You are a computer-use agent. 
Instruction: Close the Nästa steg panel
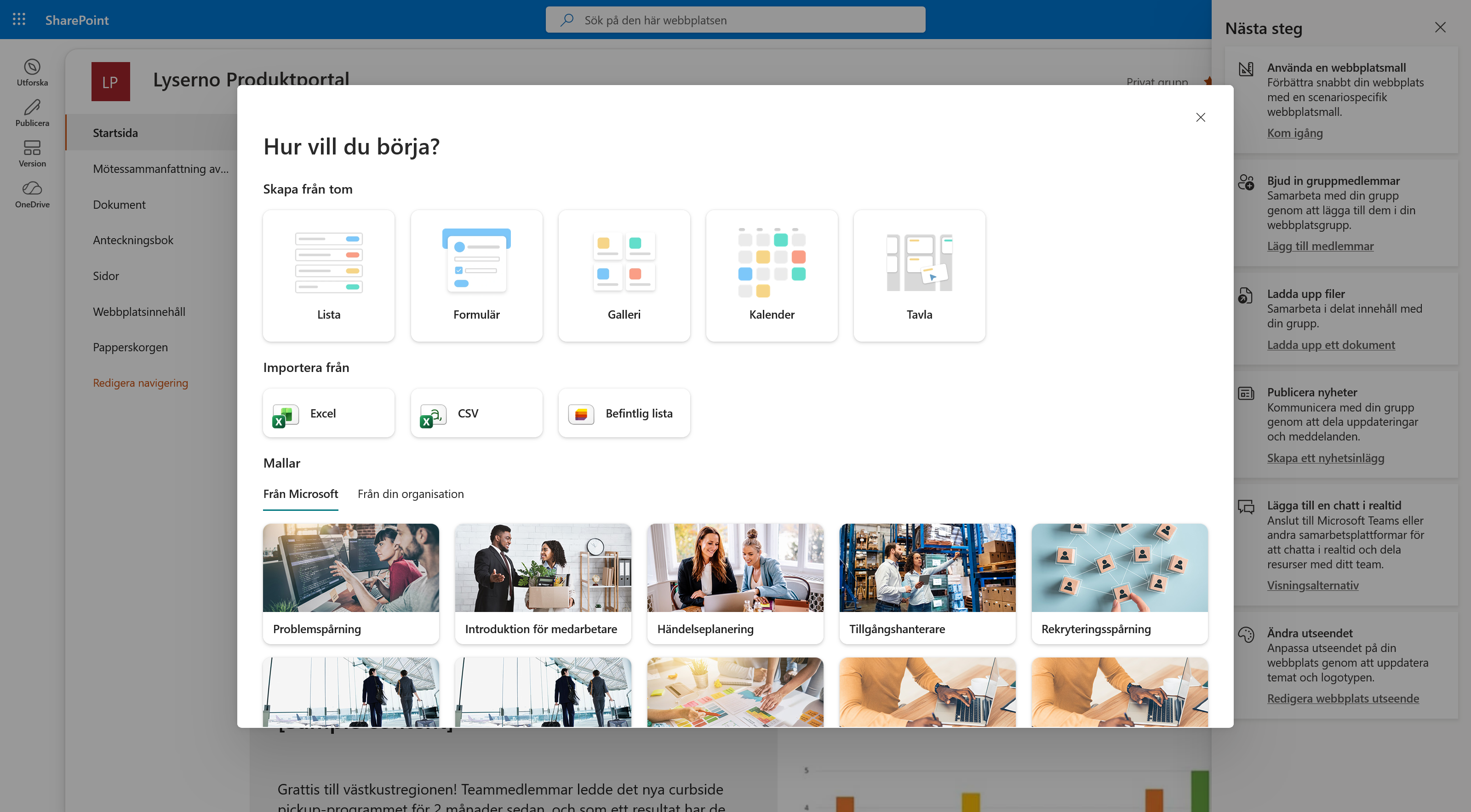[1440, 28]
